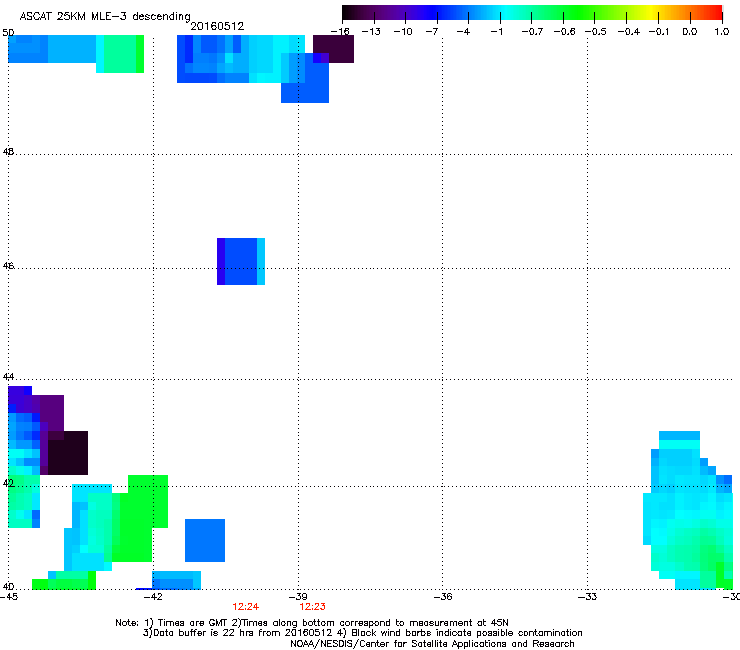This screenshot has height=650, width=740.
Task: Click the NOAA/NESDIS credit line
Action: (432, 644)
